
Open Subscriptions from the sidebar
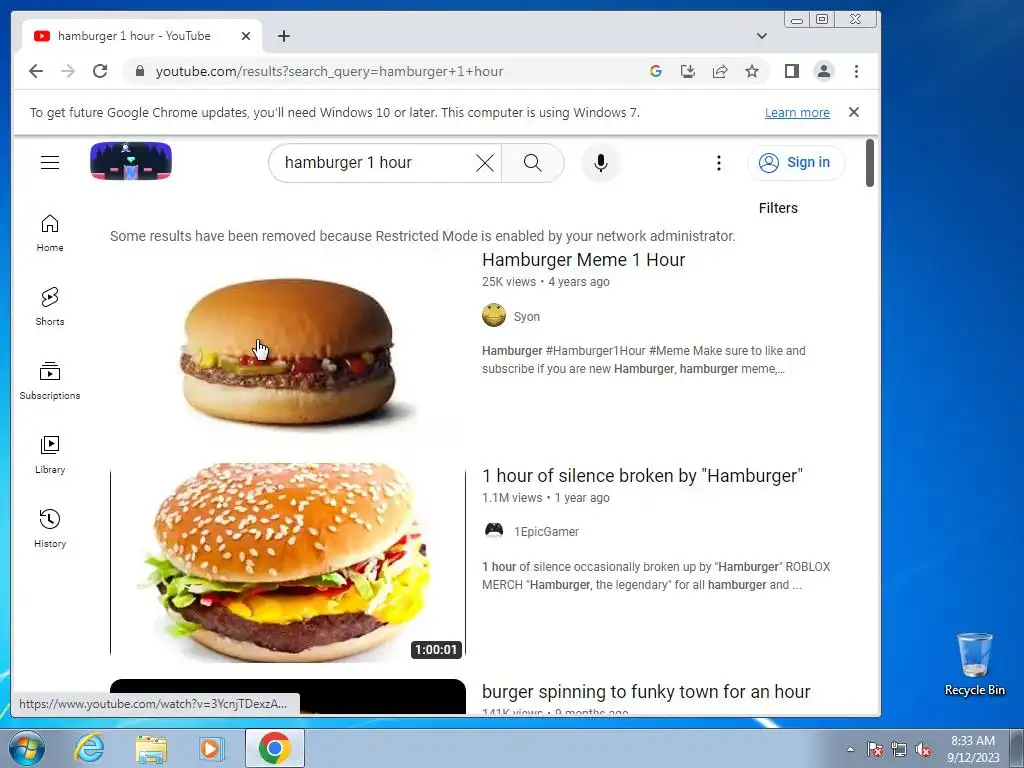tap(50, 381)
